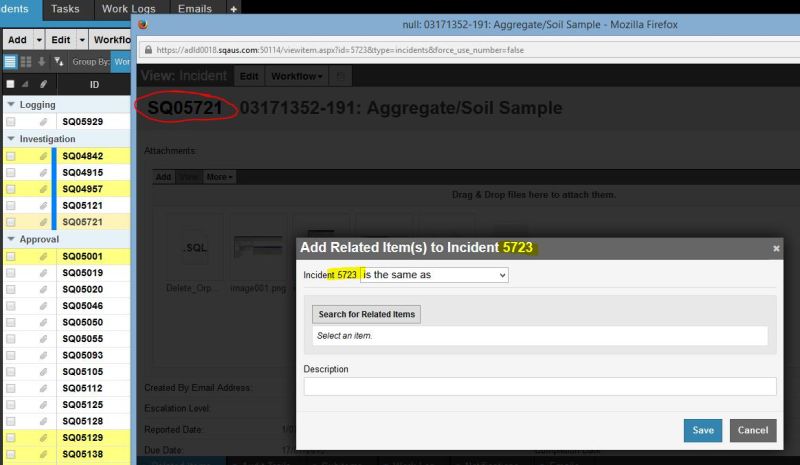
Task: Click Search for Related Items button
Action: click(x=366, y=315)
